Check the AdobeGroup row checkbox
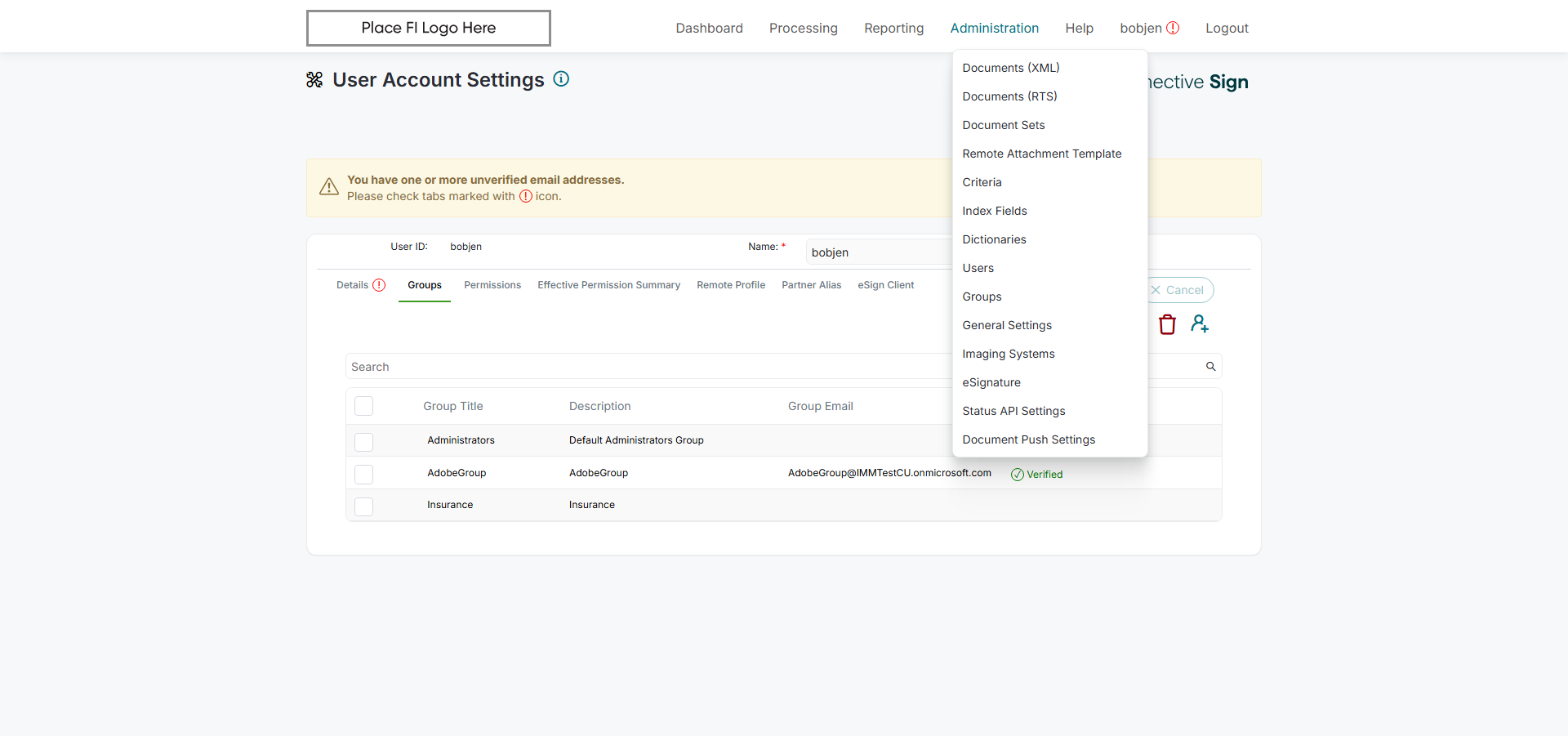 pyautogui.click(x=364, y=474)
